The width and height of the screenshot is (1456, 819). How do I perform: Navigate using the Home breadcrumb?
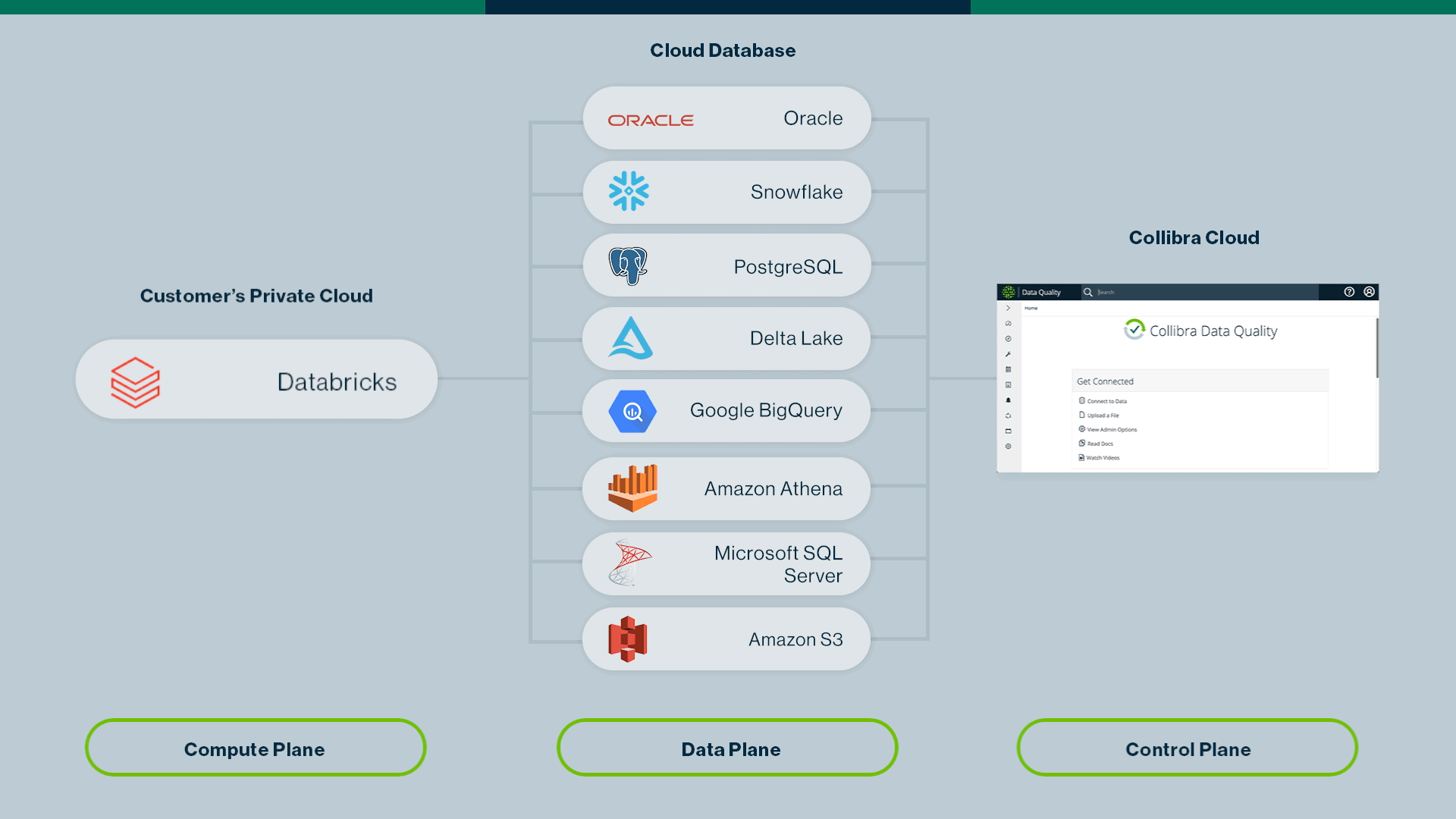tap(1031, 308)
